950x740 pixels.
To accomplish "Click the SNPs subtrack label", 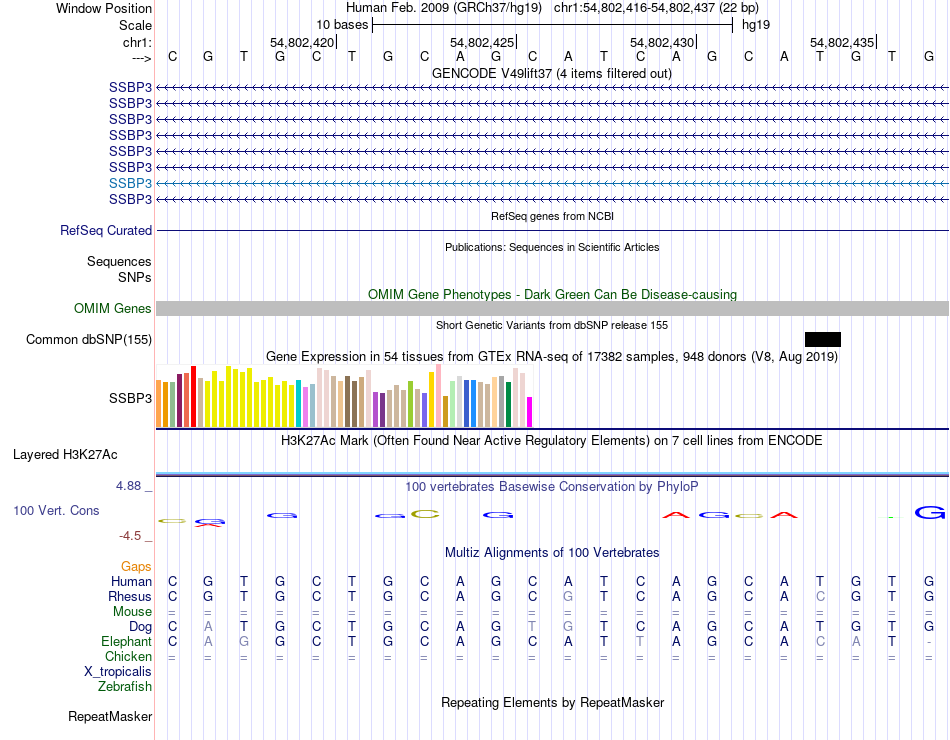I will tap(135, 277).
